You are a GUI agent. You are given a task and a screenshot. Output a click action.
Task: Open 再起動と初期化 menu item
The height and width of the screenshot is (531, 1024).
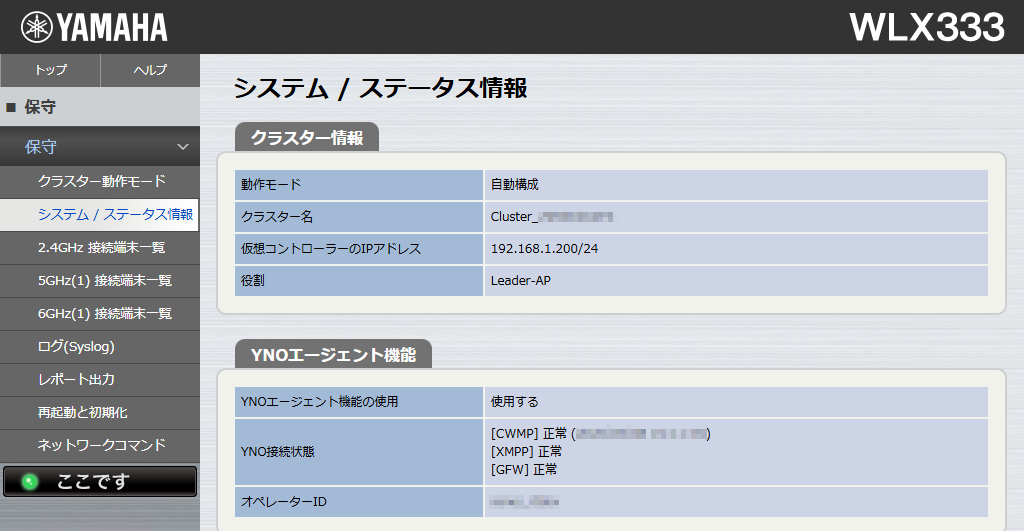pyautogui.click(x=100, y=413)
